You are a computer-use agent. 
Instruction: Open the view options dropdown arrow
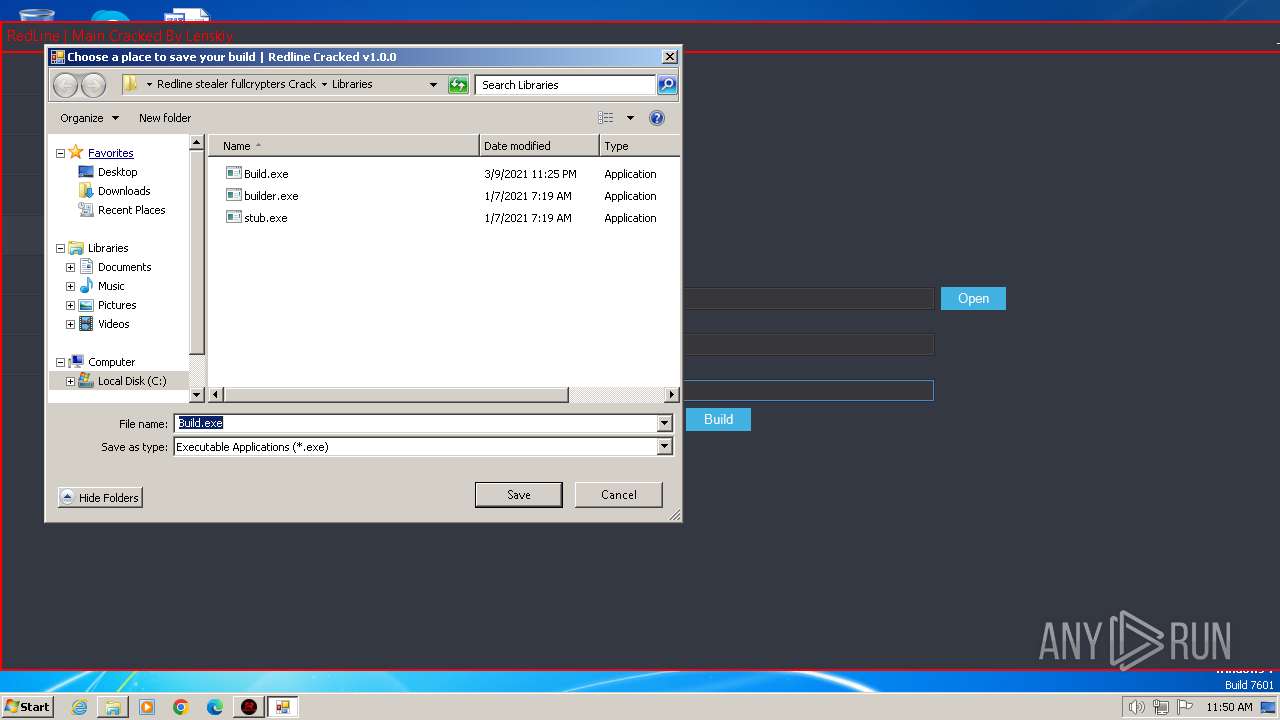click(x=630, y=118)
